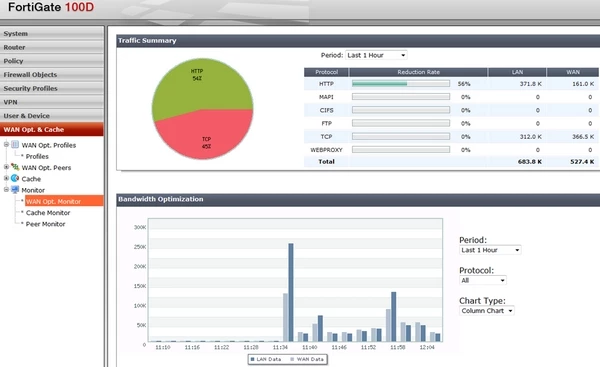This screenshot has width=600, height=367.
Task: Select the Monitor tree item
Action: (33, 190)
